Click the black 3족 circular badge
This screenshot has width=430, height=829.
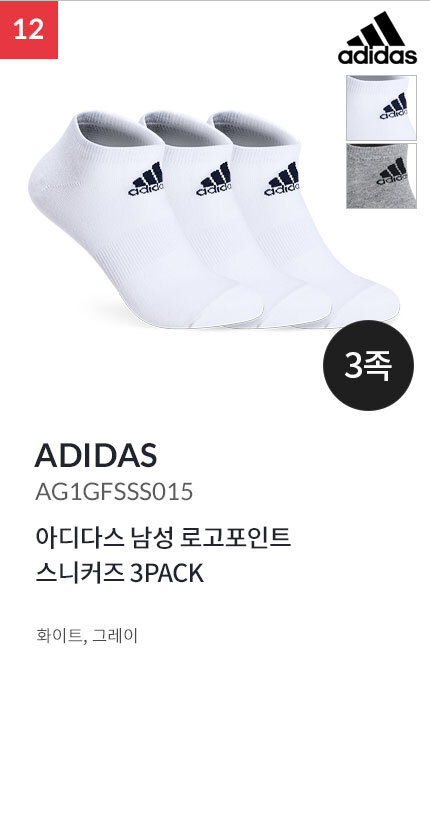368,365
